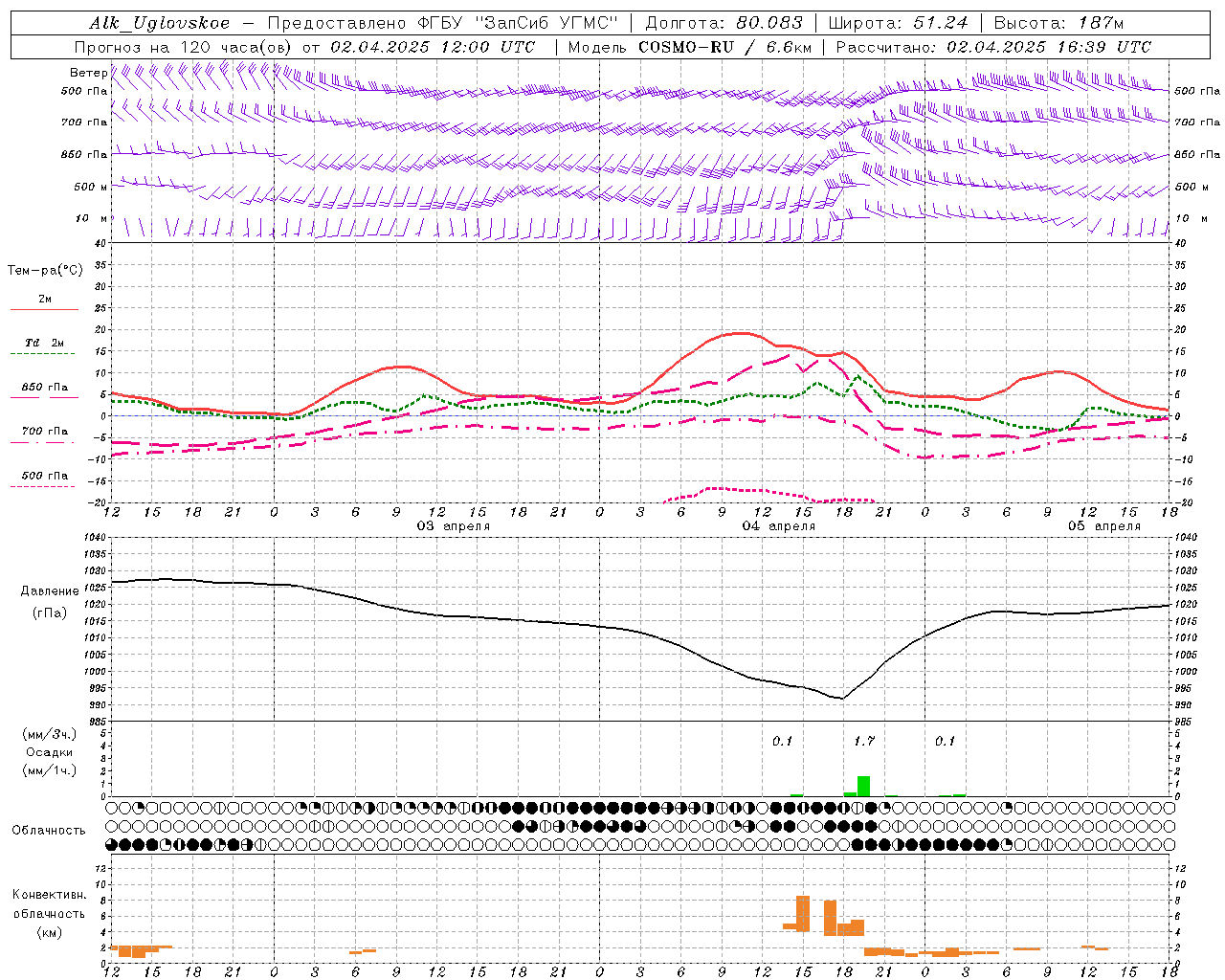Image resolution: width=1225 pixels, height=980 pixels.
Task: Click the Облачность label
Action: click(x=49, y=831)
